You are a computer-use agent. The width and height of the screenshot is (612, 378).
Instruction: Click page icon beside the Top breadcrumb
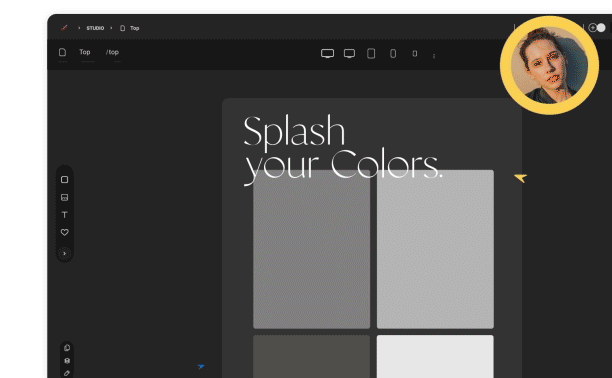123,28
